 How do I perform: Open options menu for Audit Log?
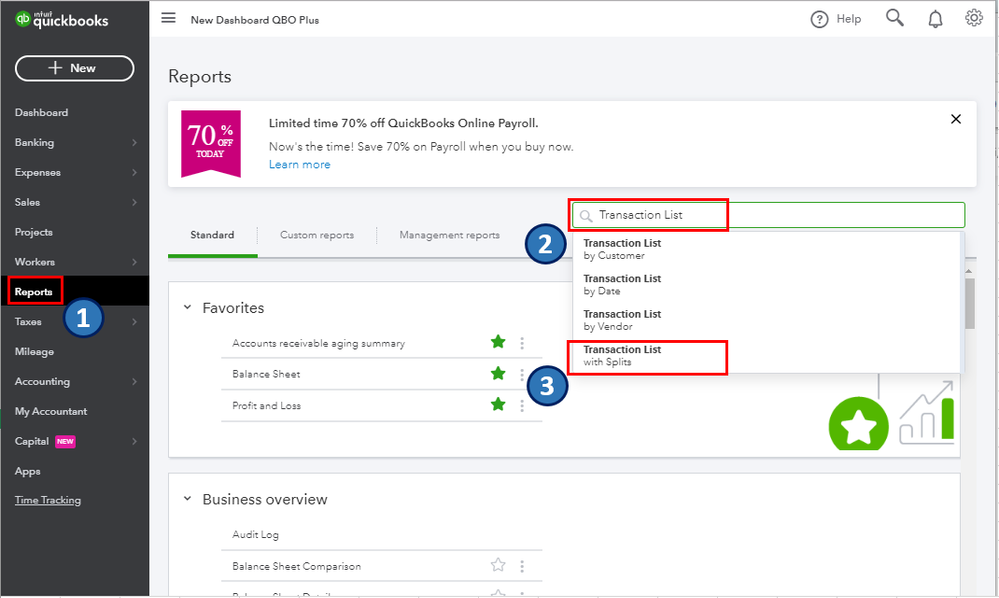click(521, 534)
